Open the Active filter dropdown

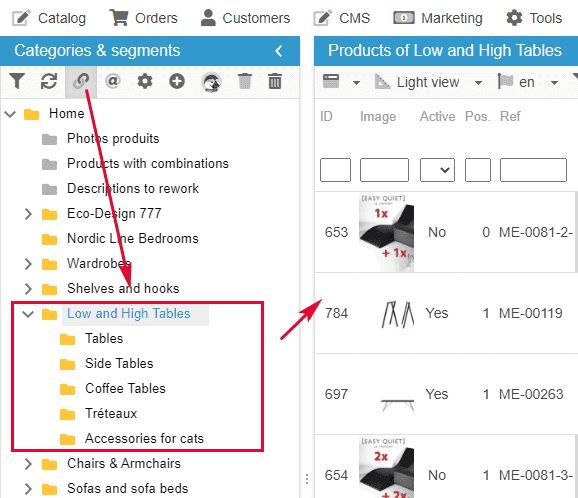tap(437, 170)
